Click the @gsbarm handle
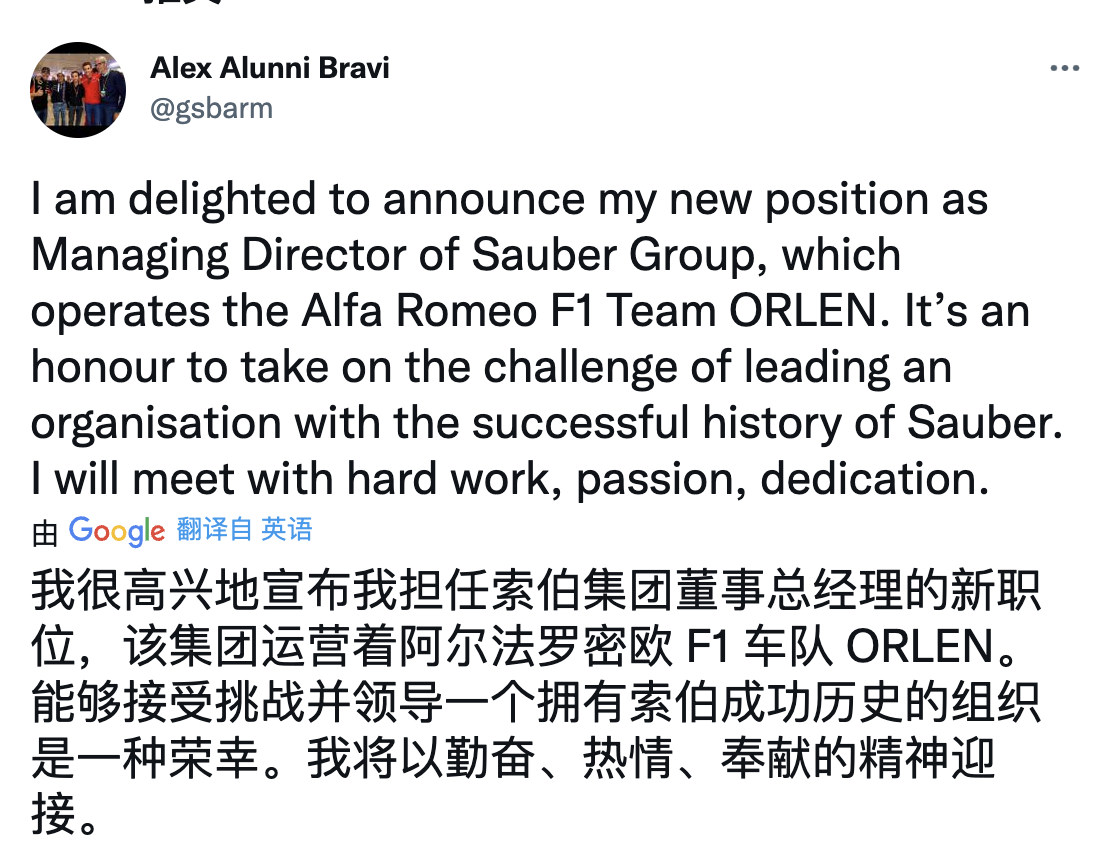 click(x=210, y=108)
